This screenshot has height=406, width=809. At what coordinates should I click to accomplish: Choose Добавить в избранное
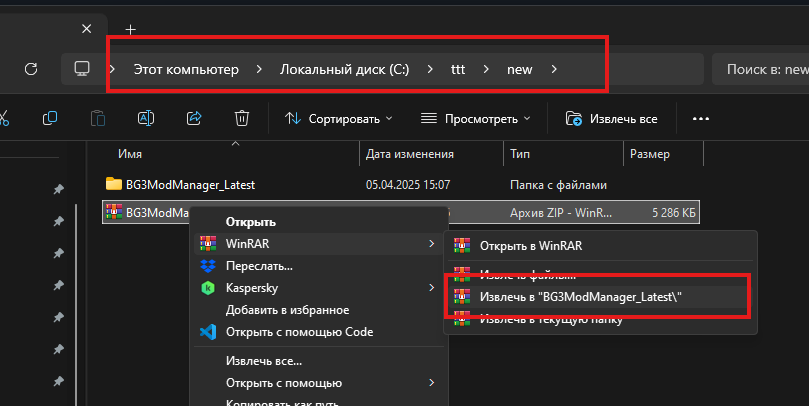pyautogui.click(x=318, y=310)
